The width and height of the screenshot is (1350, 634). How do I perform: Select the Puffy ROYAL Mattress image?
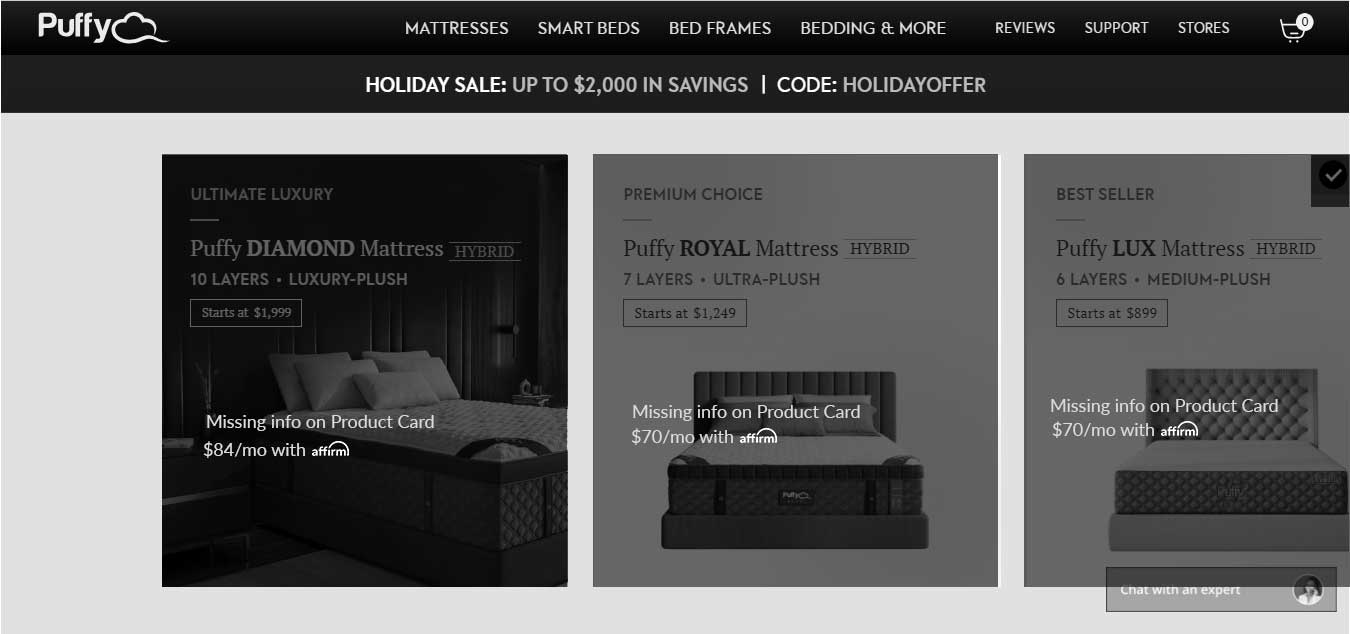pyautogui.click(x=797, y=460)
